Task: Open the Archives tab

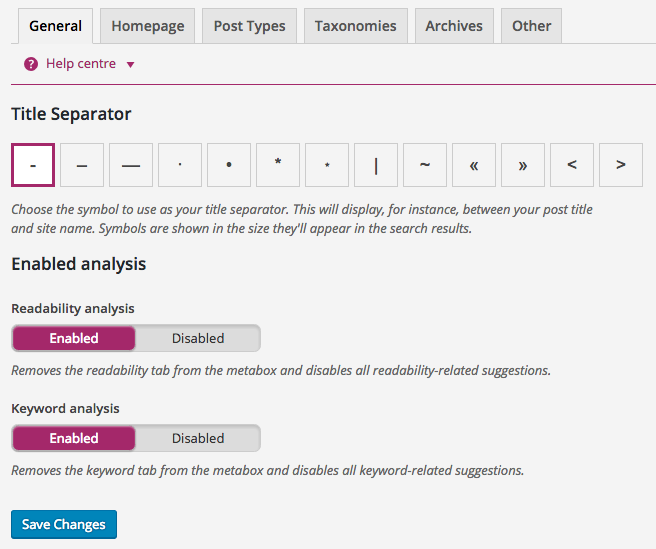Action: (x=454, y=26)
